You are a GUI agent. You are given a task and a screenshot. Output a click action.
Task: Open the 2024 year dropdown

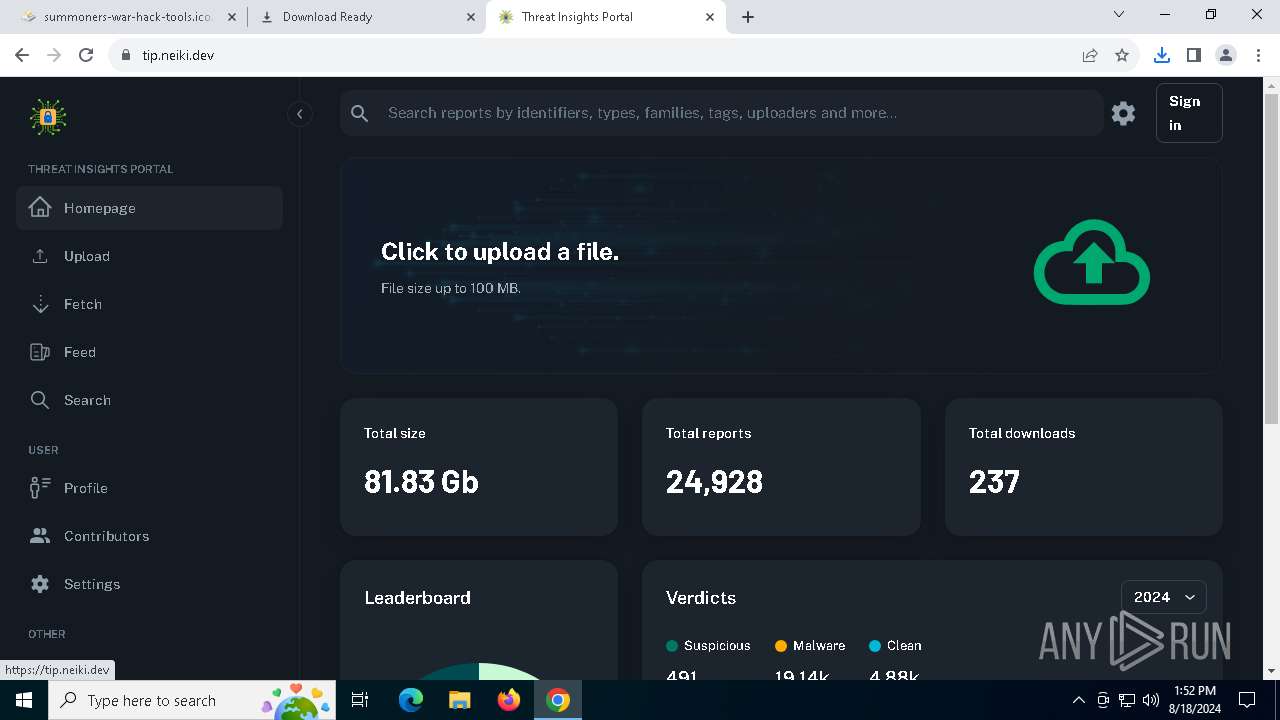(1164, 597)
